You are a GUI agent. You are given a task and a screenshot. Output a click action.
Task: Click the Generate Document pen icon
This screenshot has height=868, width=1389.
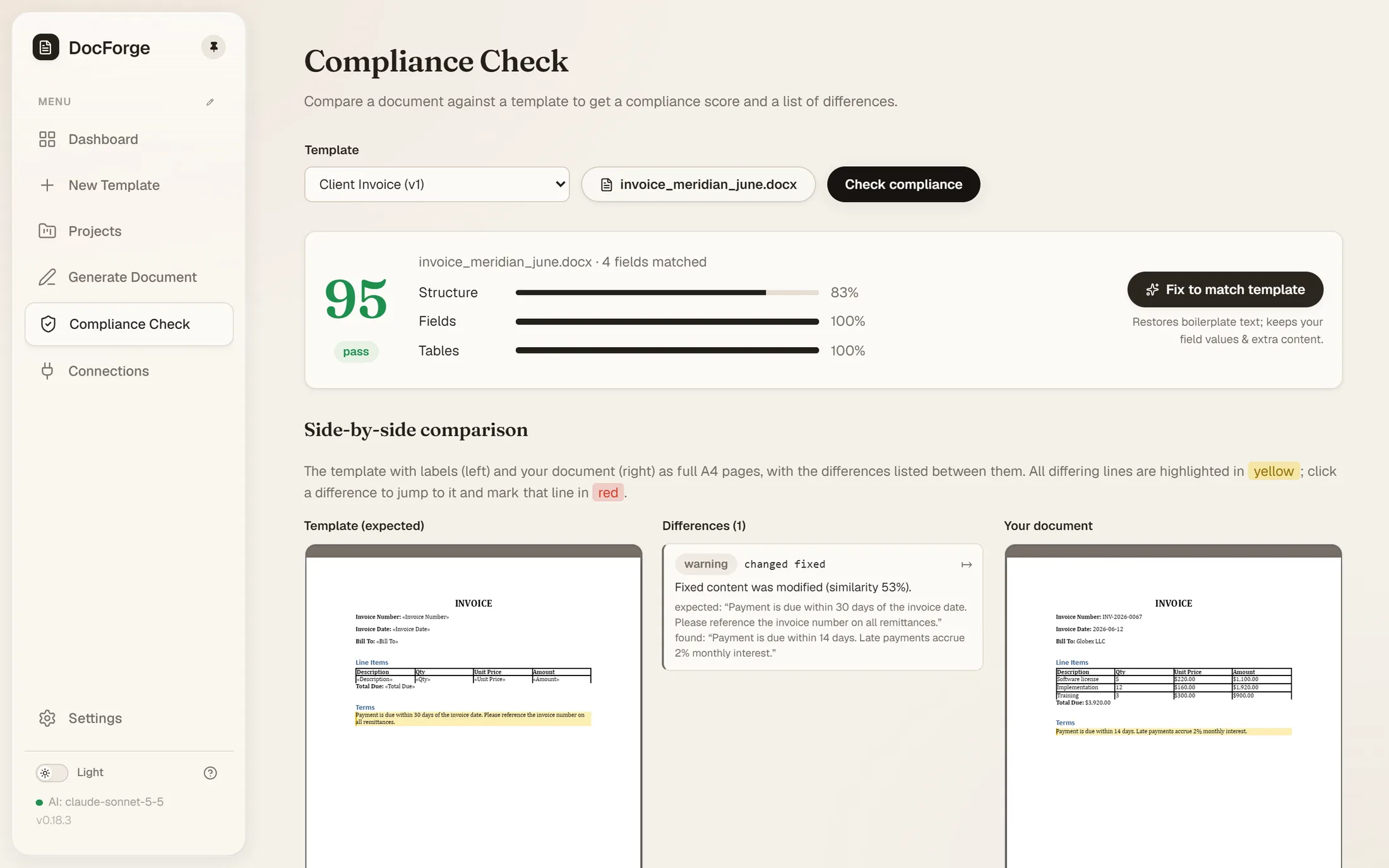(x=47, y=277)
